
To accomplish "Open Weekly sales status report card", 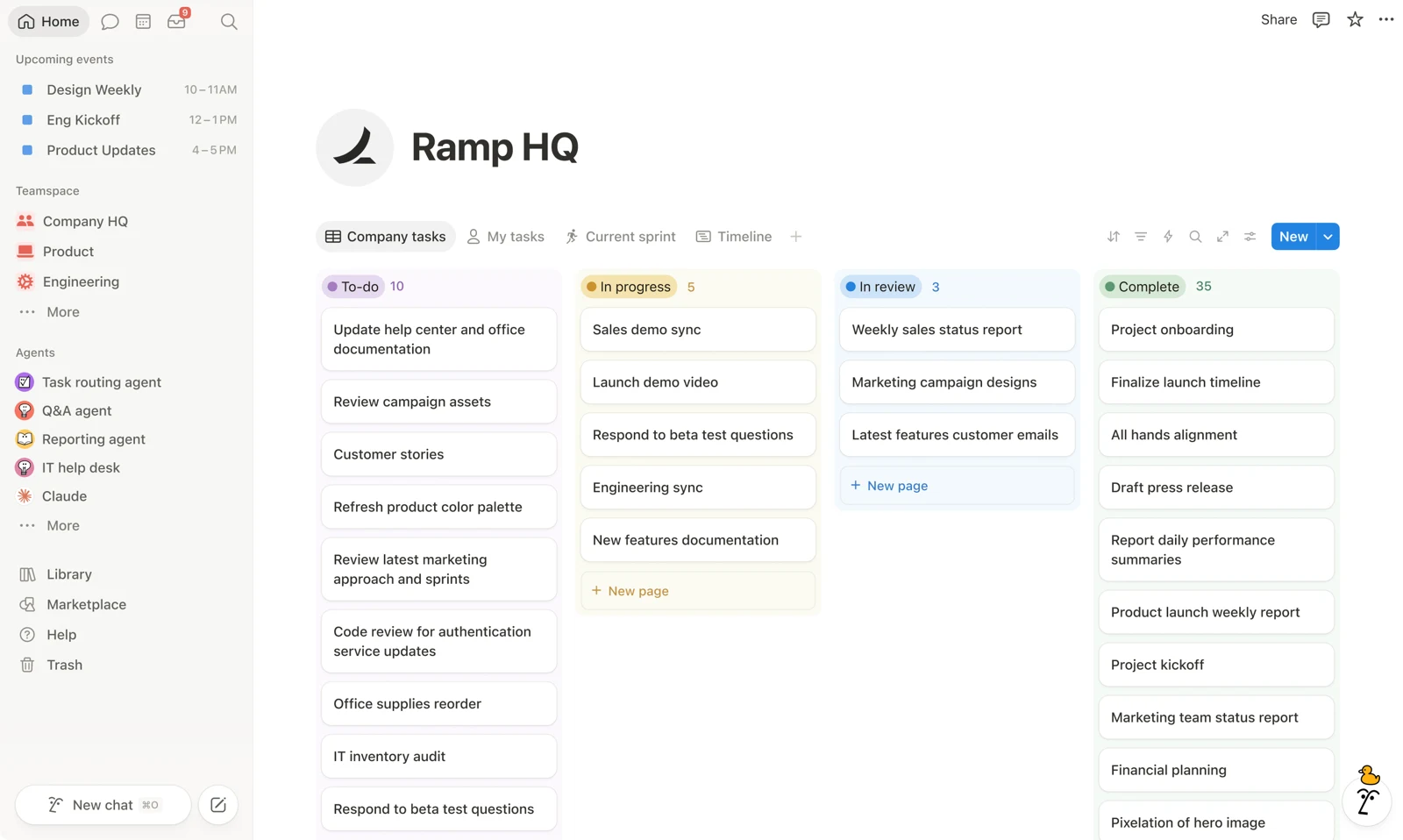I will coord(957,330).
